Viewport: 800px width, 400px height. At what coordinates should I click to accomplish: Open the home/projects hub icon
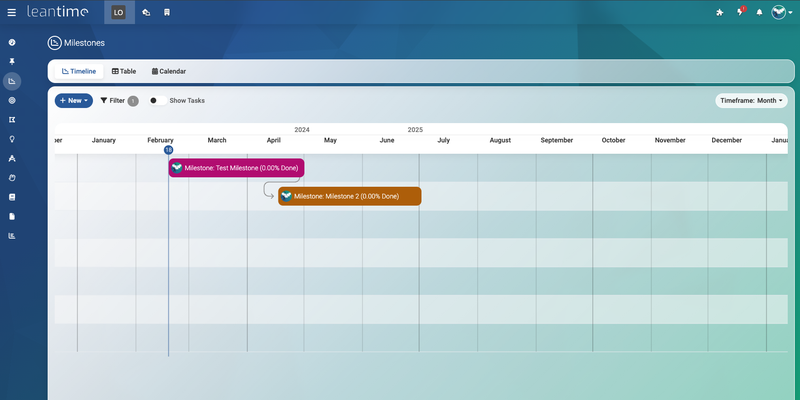[146, 12]
